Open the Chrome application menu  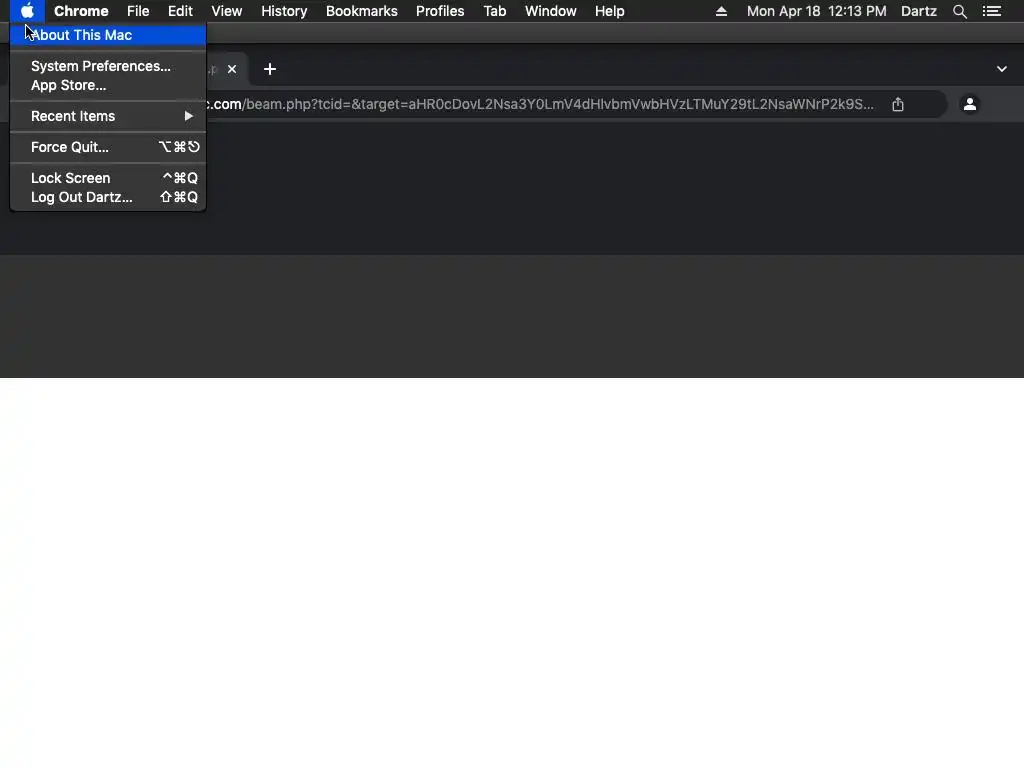click(81, 11)
